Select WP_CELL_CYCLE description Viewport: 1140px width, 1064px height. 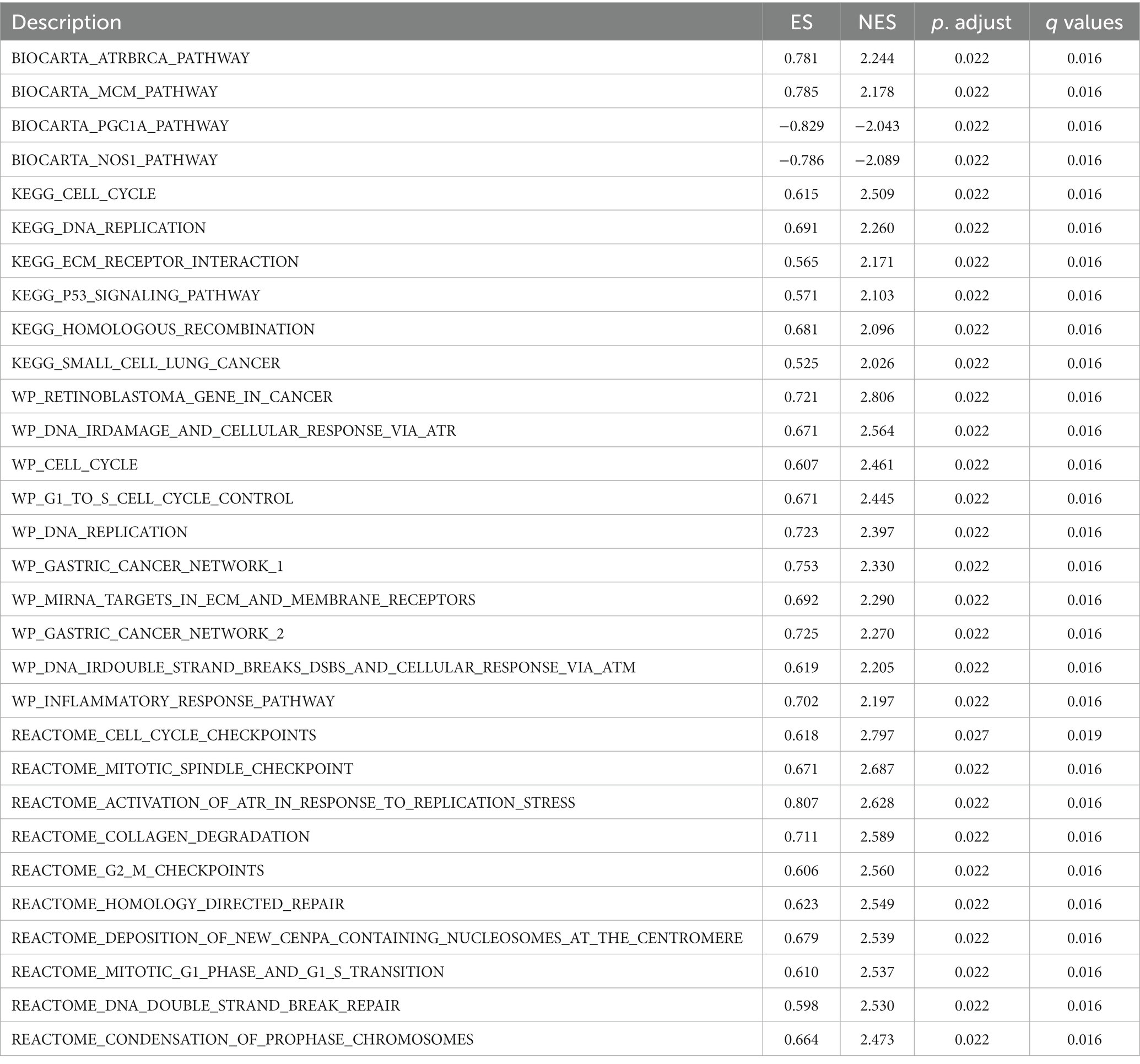point(74,465)
